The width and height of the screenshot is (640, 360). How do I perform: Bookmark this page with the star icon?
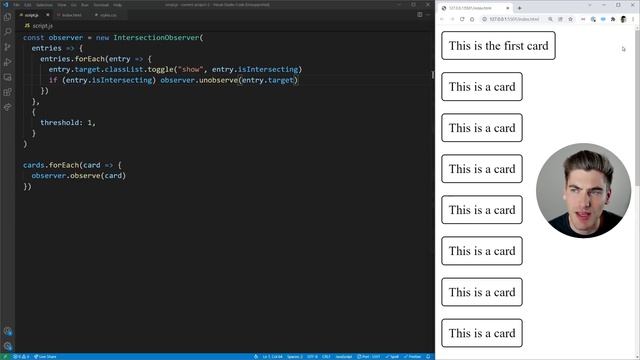point(571,19)
